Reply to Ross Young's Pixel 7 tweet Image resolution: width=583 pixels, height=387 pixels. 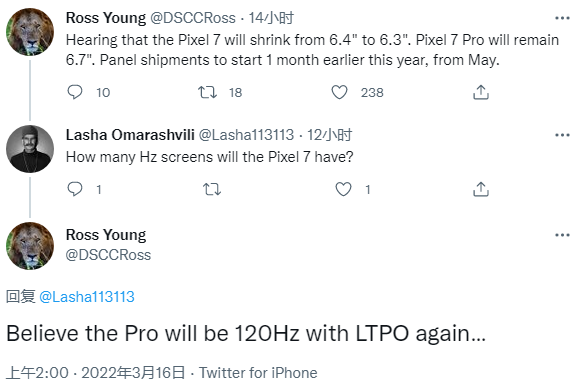tap(75, 92)
